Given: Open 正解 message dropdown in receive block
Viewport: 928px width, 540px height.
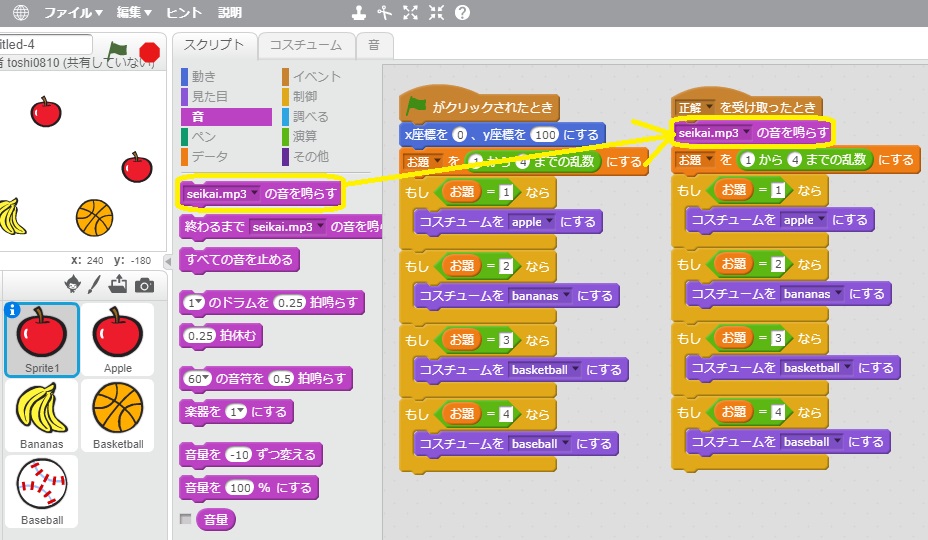Looking at the screenshot, I should coord(709,107).
